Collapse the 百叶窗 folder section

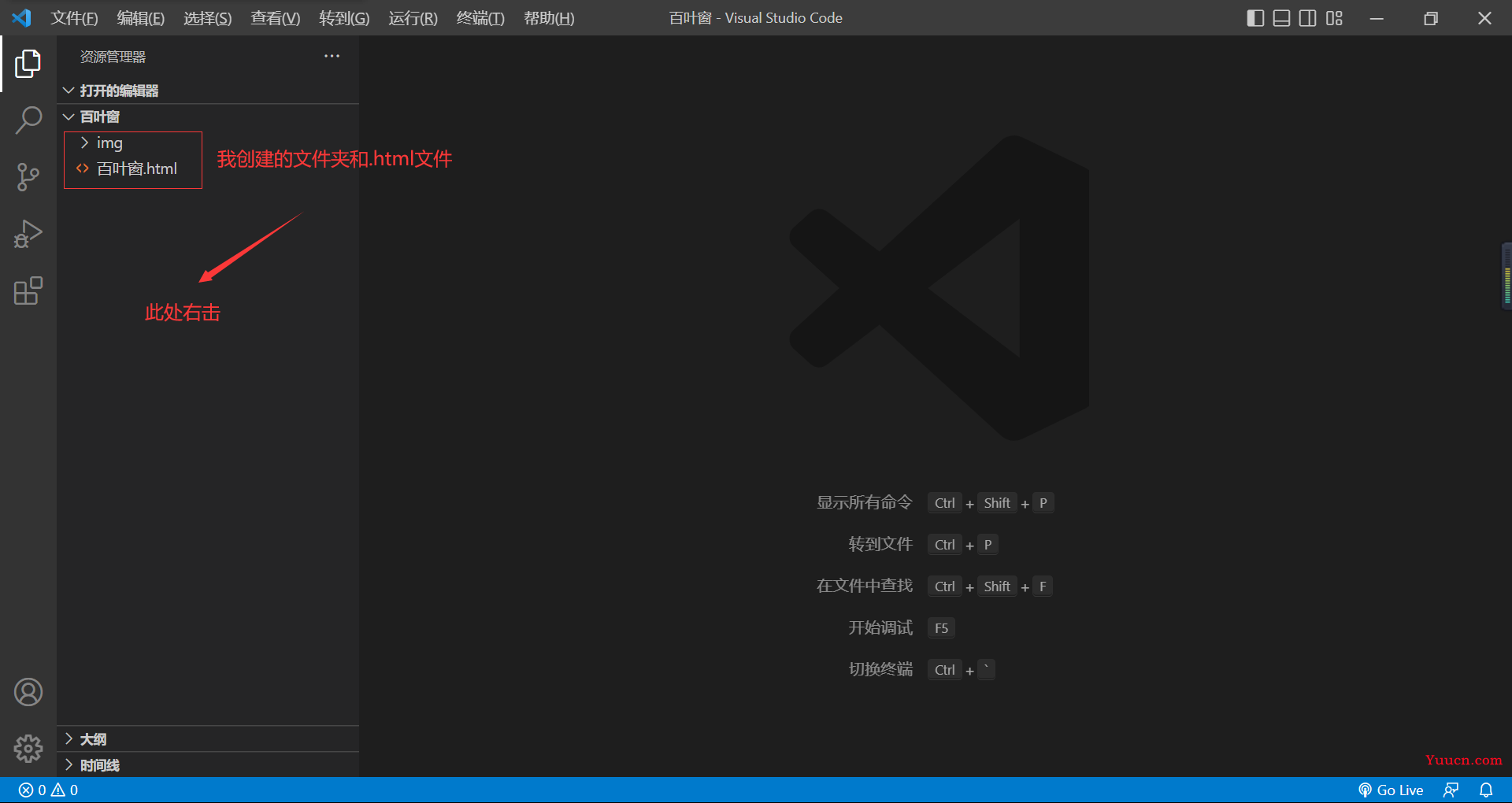pos(208,117)
